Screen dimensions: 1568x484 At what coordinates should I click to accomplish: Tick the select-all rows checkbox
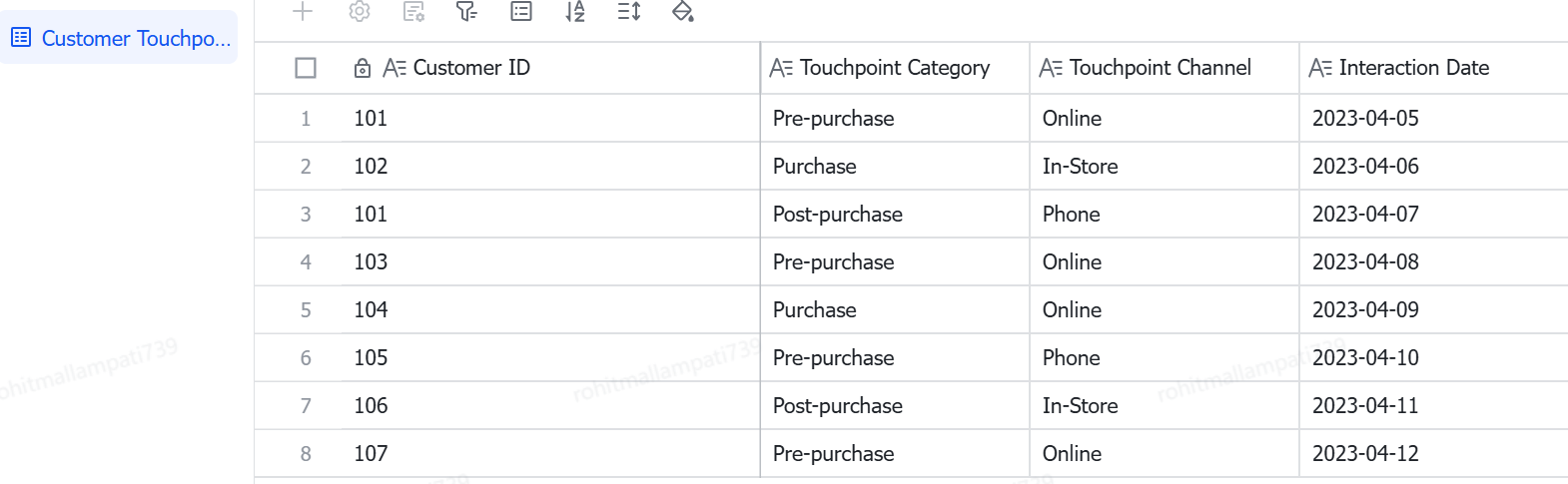tap(306, 68)
